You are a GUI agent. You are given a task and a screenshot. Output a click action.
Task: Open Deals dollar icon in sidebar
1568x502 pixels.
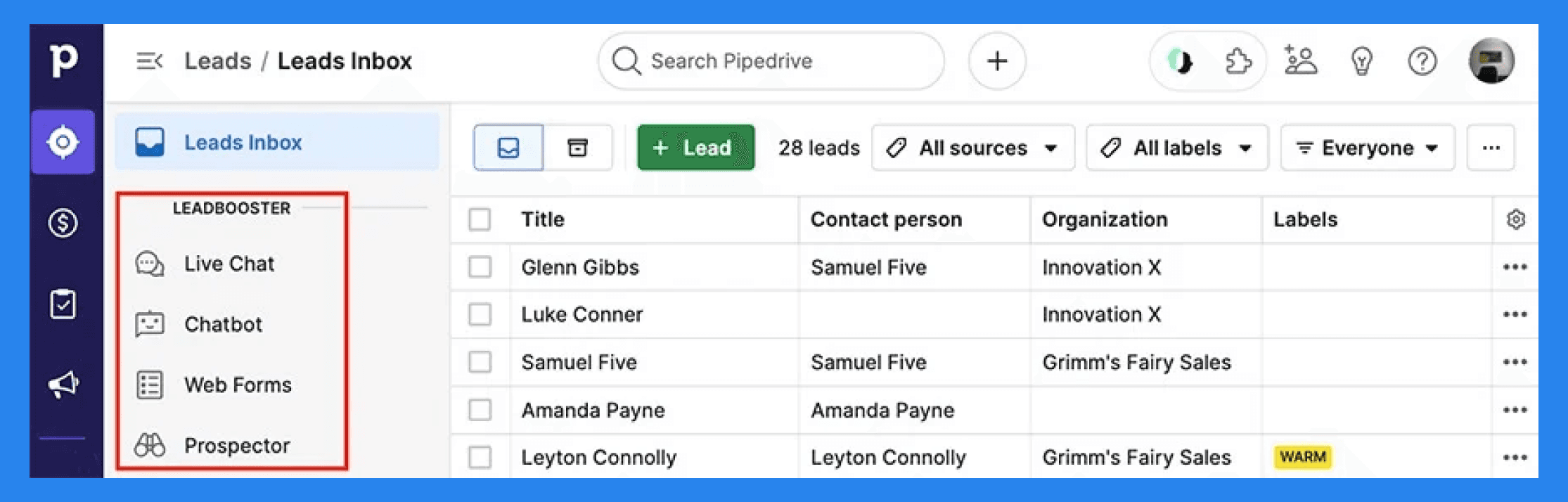click(x=63, y=224)
